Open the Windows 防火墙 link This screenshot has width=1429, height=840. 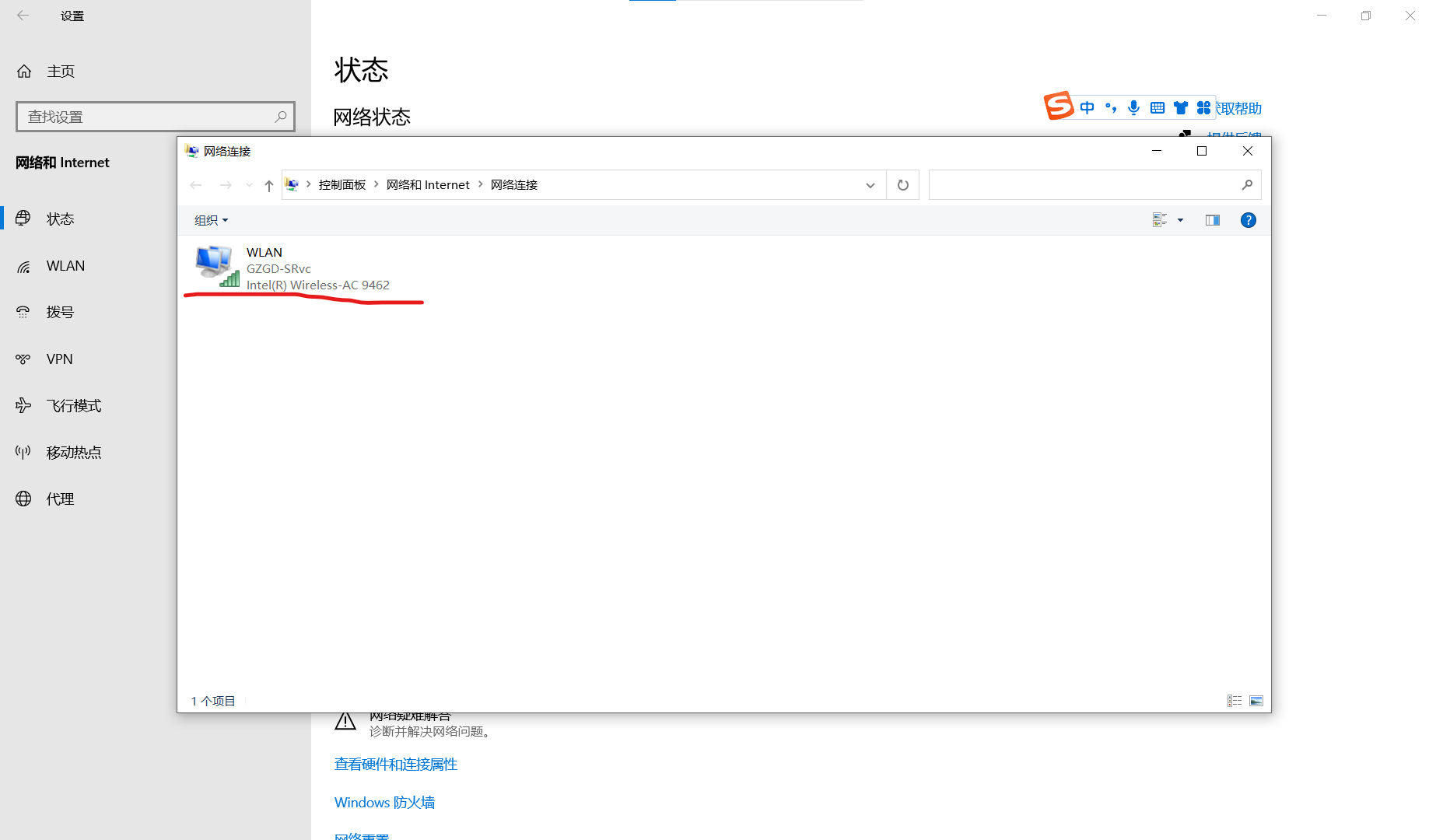point(384,802)
